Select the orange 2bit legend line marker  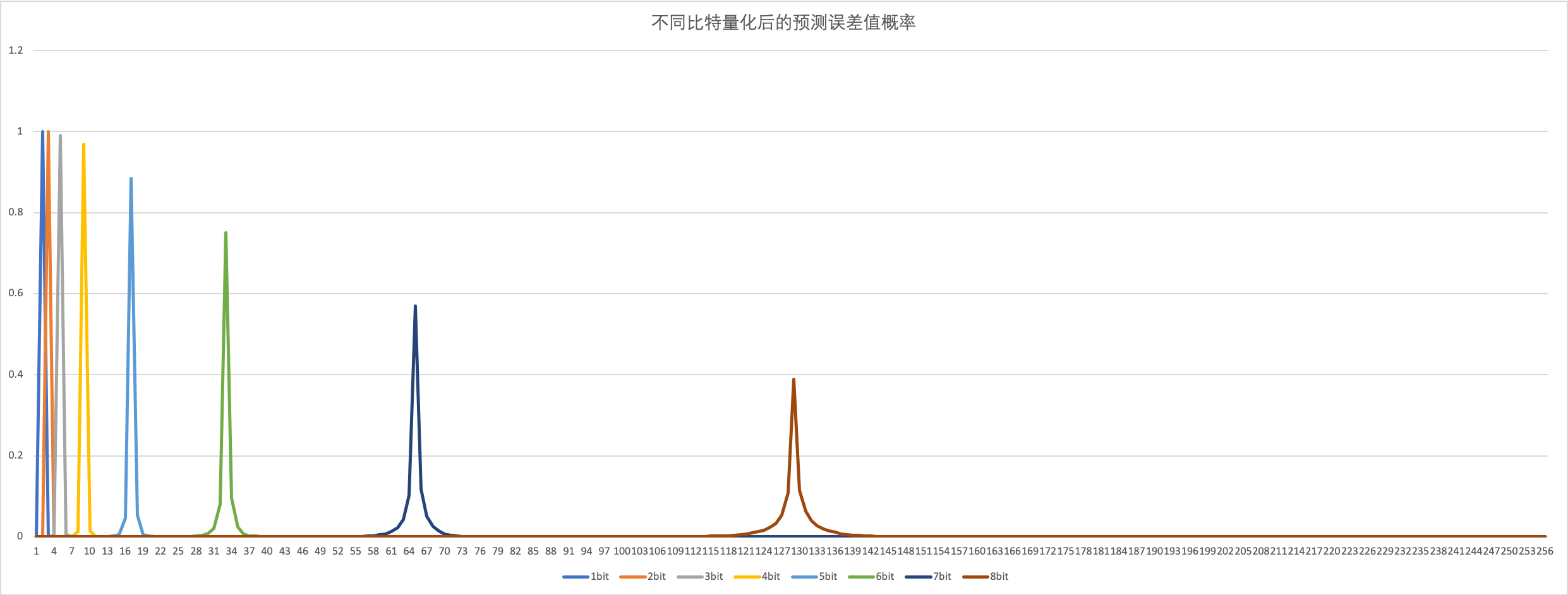(x=632, y=576)
